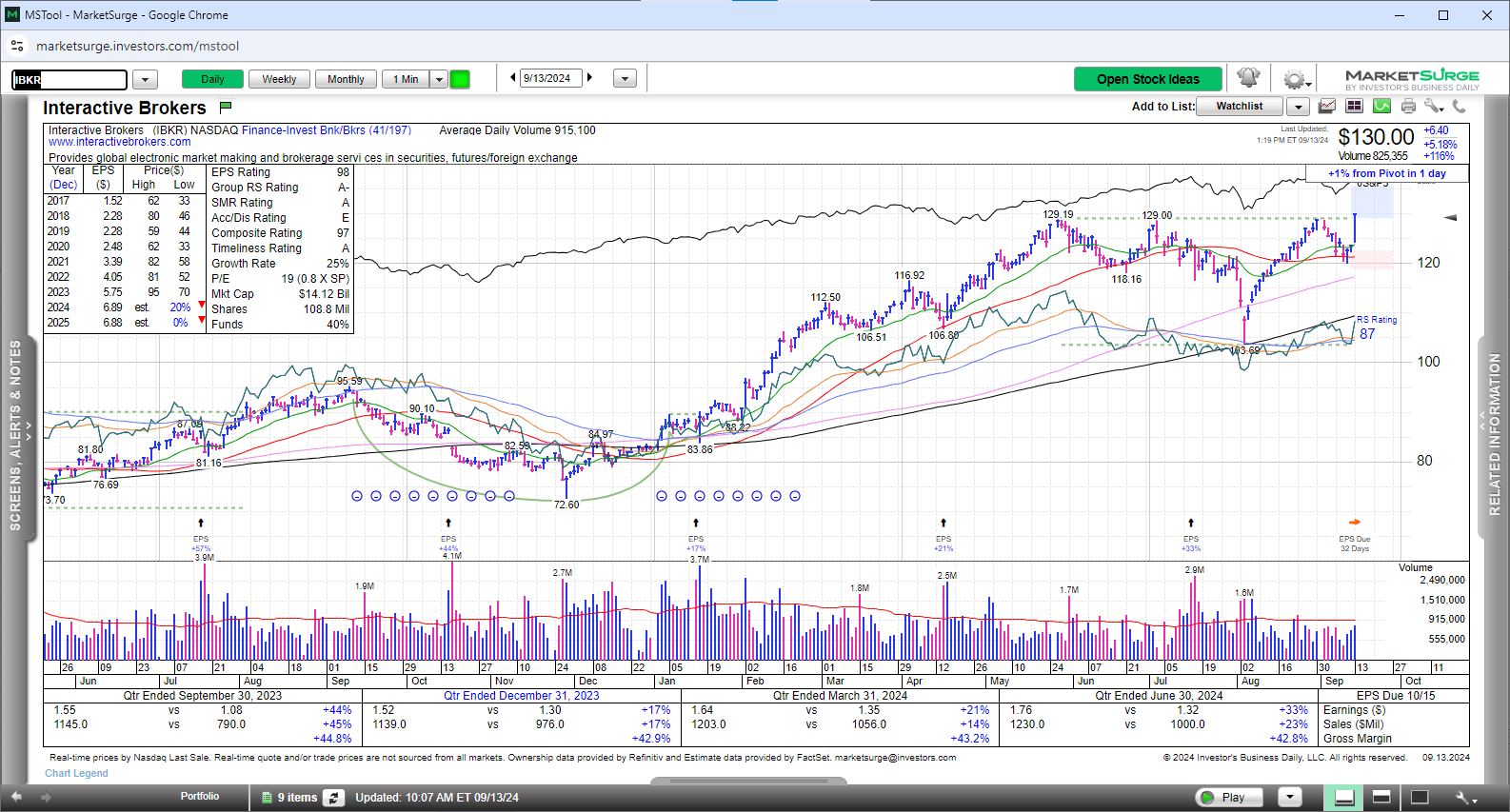Viewport: 1510px width, 812px height.
Task: Click the date field showing 9/13/2024
Action: point(551,78)
